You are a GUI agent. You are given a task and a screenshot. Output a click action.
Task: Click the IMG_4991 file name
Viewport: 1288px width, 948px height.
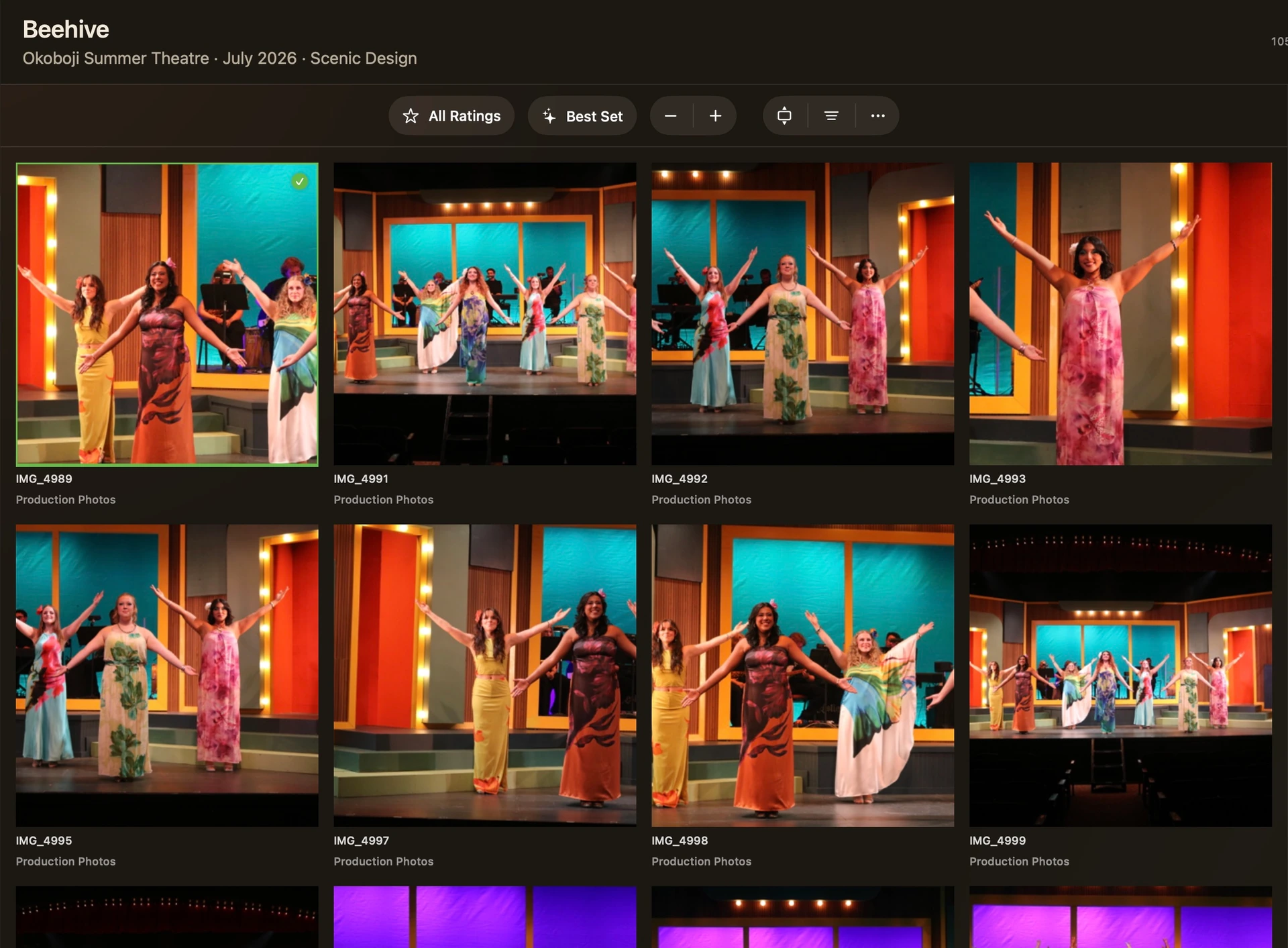point(362,479)
